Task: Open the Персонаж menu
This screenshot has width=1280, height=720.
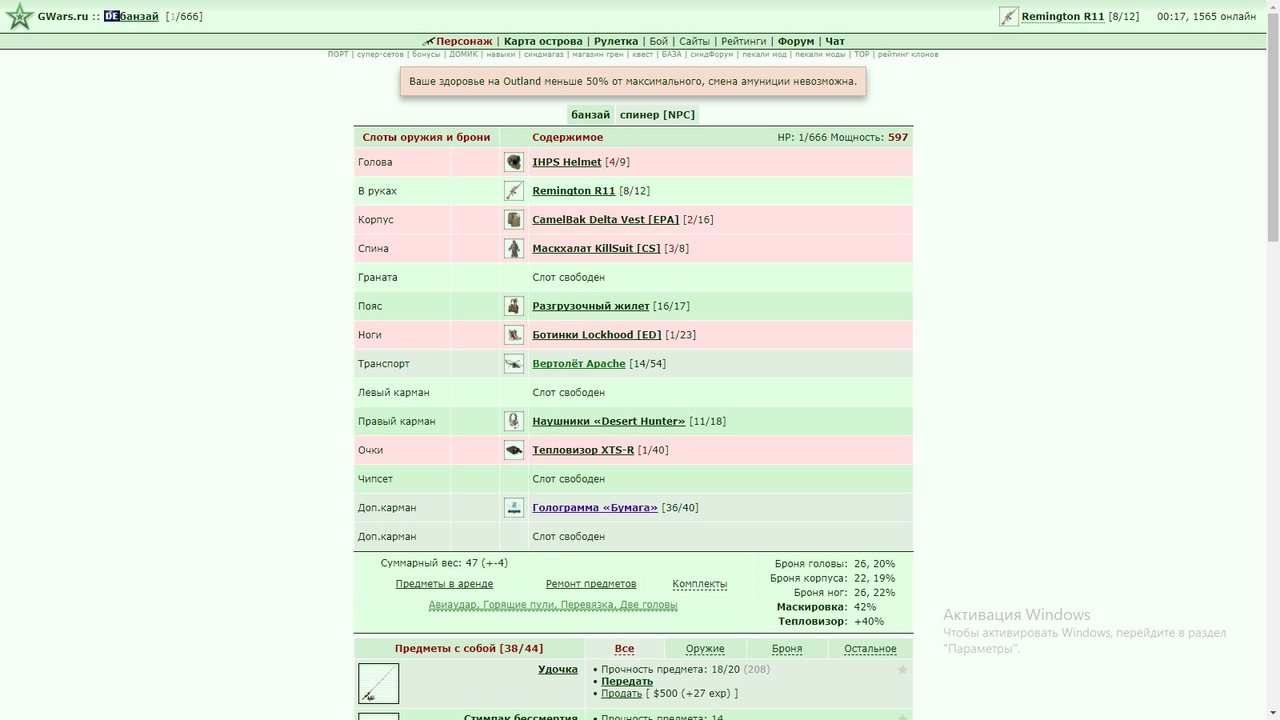Action: 464,42
